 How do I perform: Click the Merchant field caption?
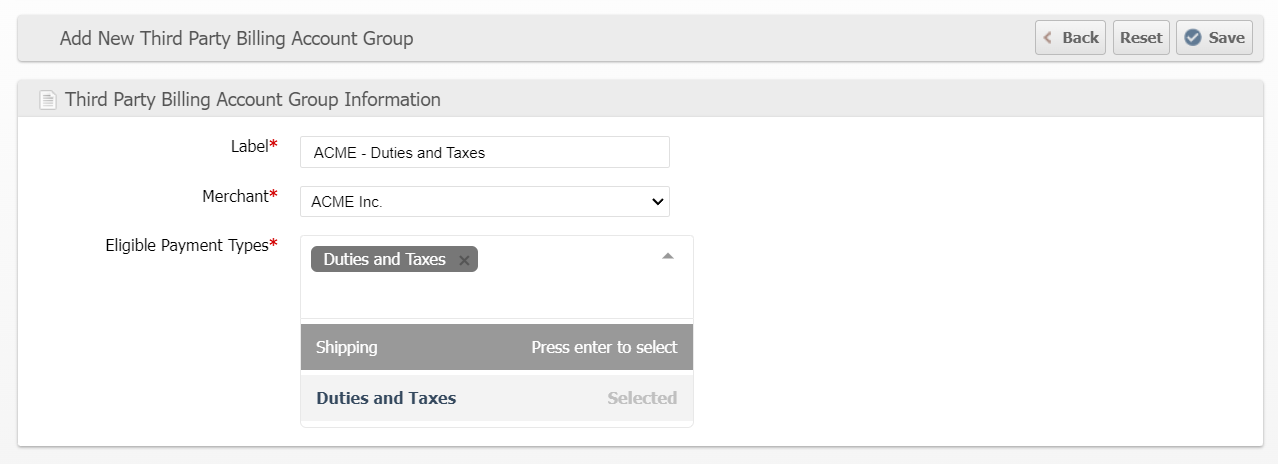coord(235,197)
